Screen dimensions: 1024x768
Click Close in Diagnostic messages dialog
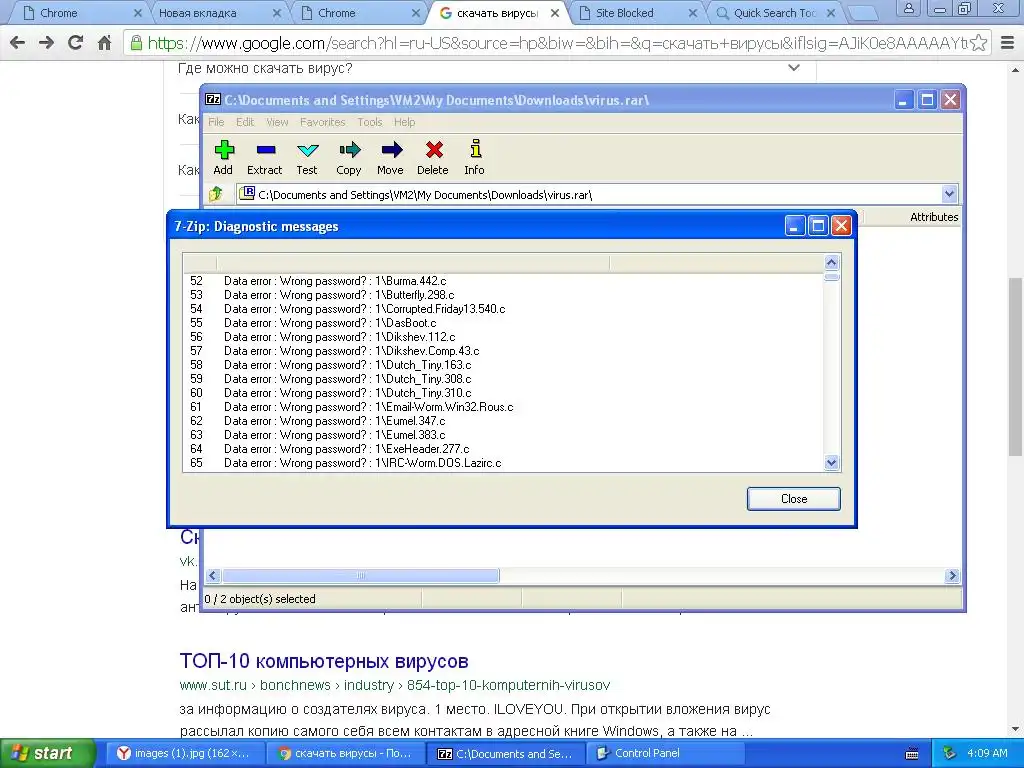[x=793, y=499]
